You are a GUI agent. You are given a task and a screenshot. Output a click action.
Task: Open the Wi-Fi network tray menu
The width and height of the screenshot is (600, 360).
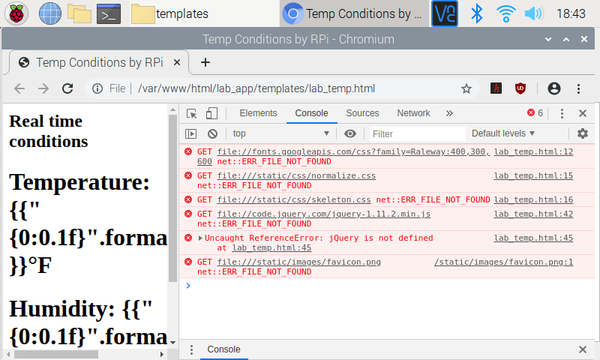(x=505, y=14)
